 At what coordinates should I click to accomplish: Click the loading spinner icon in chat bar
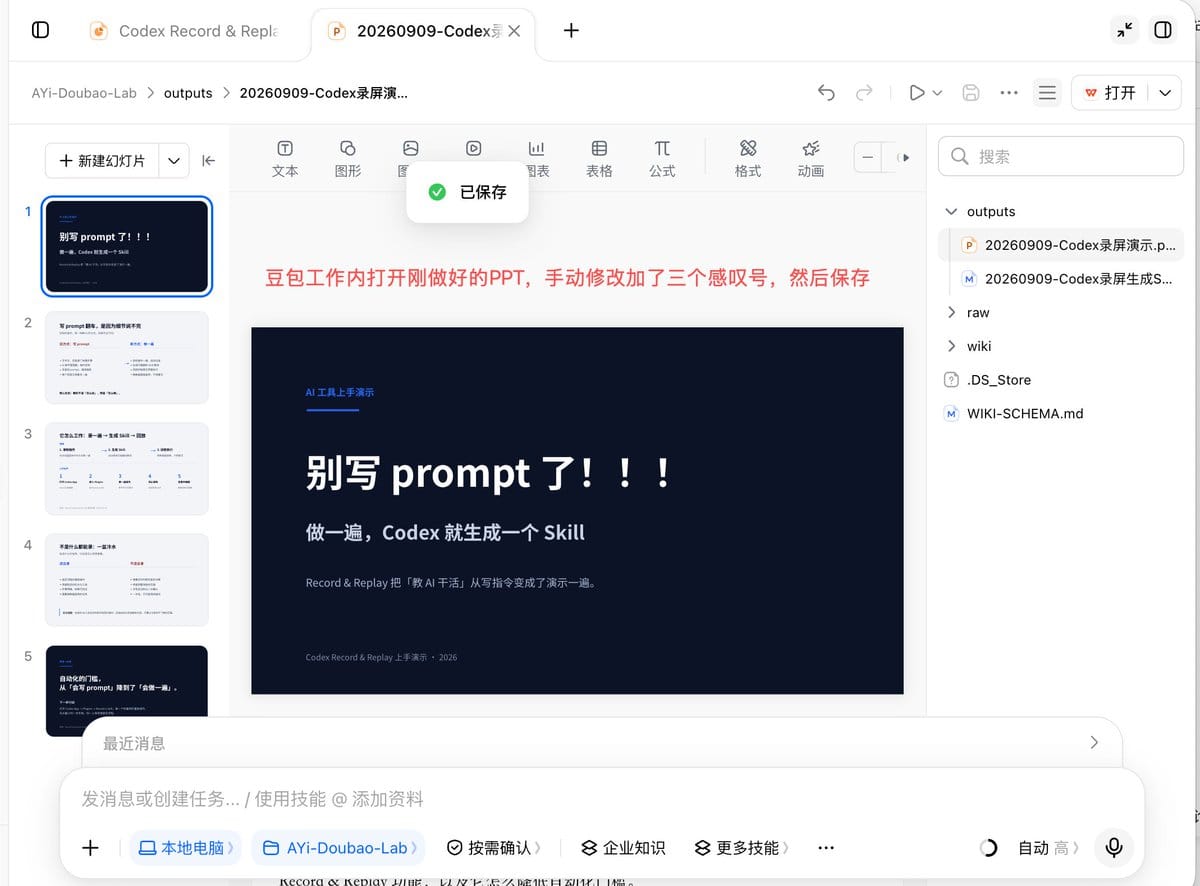[x=988, y=848]
